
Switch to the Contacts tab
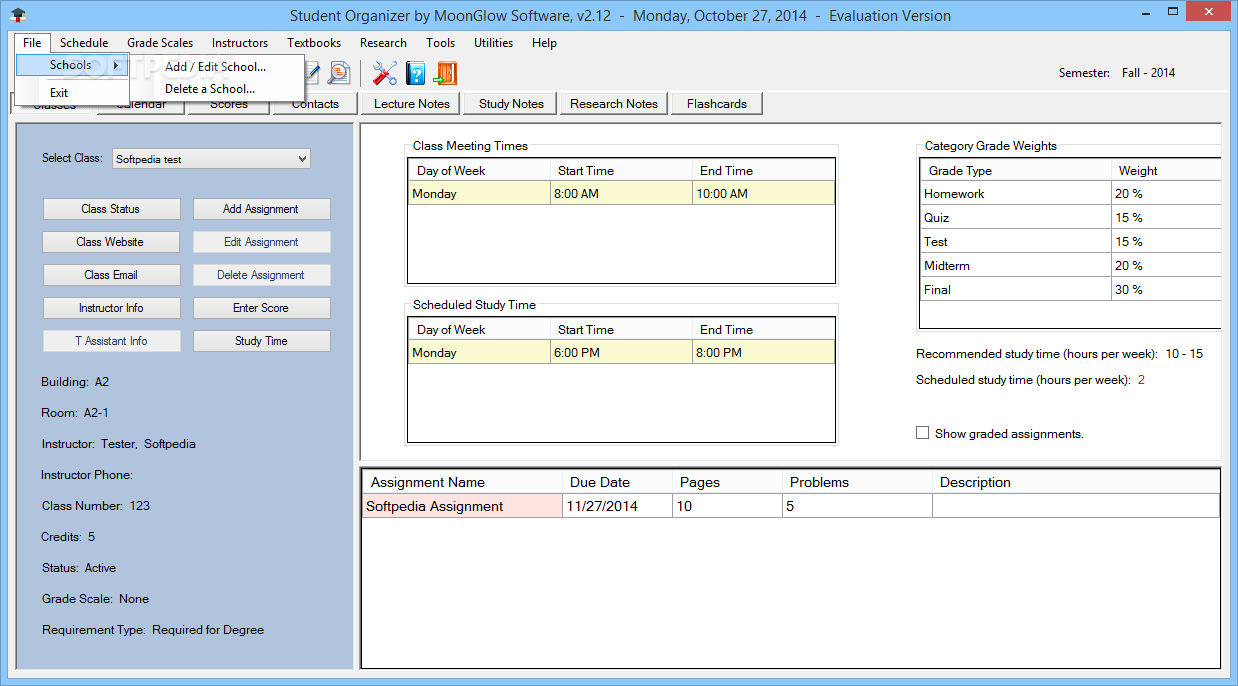point(315,105)
